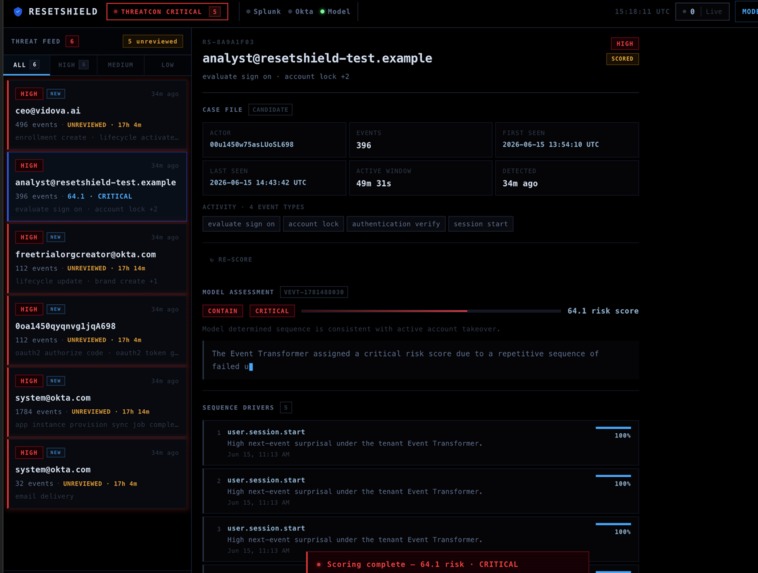Click the risk score progress bar
The image size is (758, 573).
[x=431, y=311]
